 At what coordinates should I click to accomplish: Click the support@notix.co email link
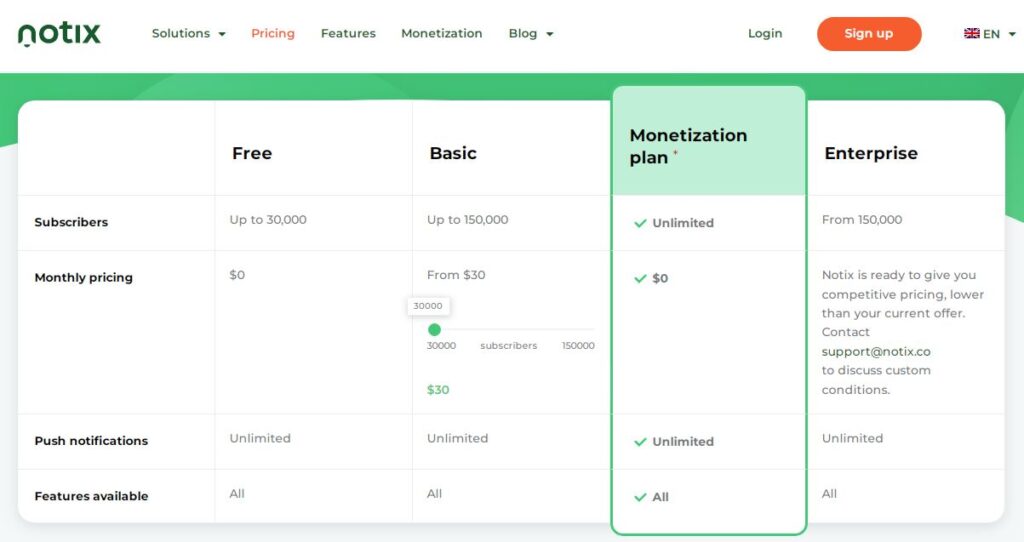(x=876, y=352)
